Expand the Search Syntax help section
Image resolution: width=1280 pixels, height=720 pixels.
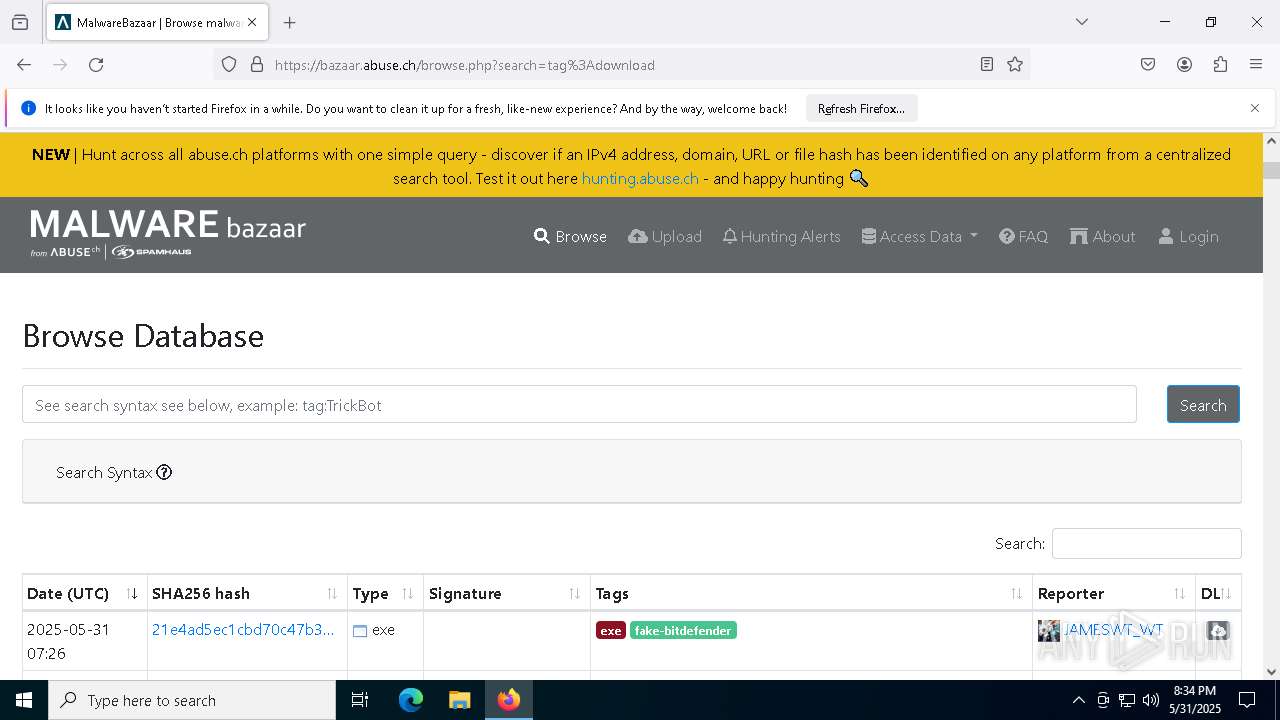tap(114, 472)
